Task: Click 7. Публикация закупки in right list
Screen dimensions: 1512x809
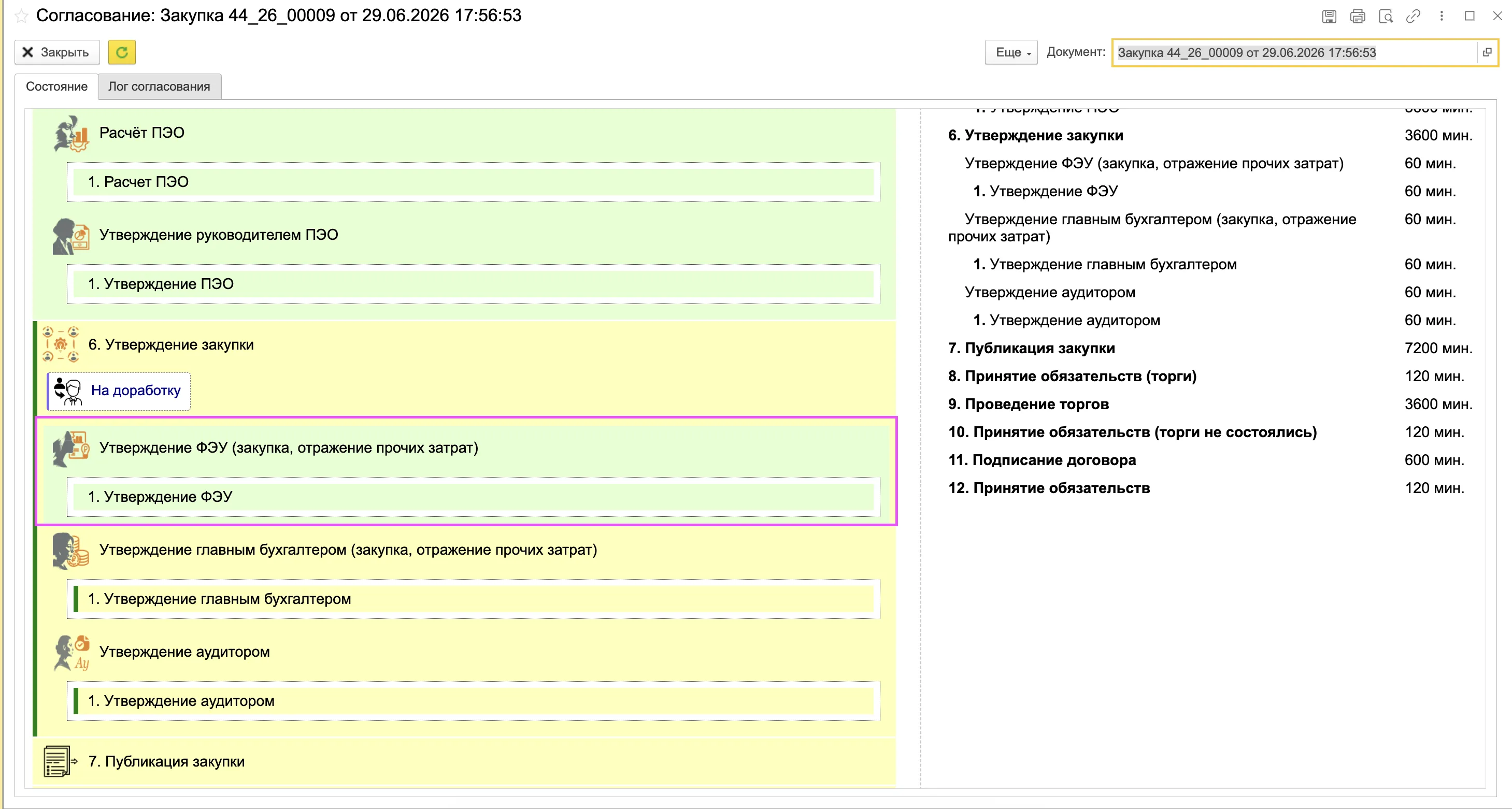Action: point(1031,348)
